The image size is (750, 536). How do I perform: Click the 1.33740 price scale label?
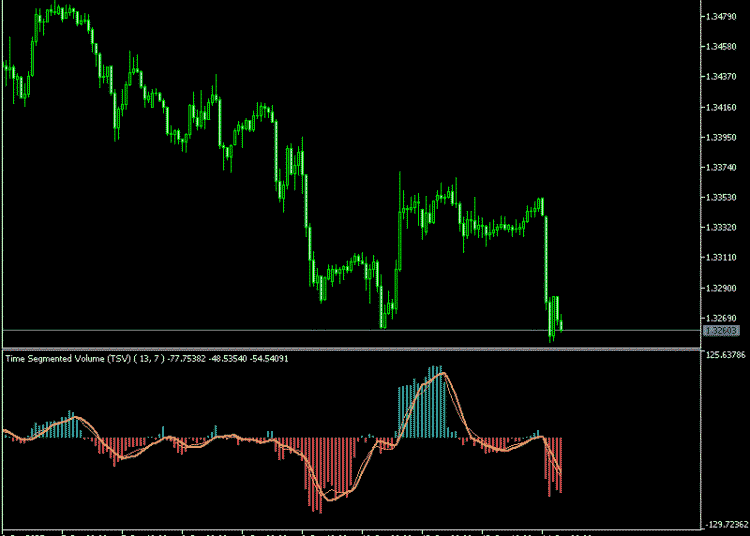(721, 168)
